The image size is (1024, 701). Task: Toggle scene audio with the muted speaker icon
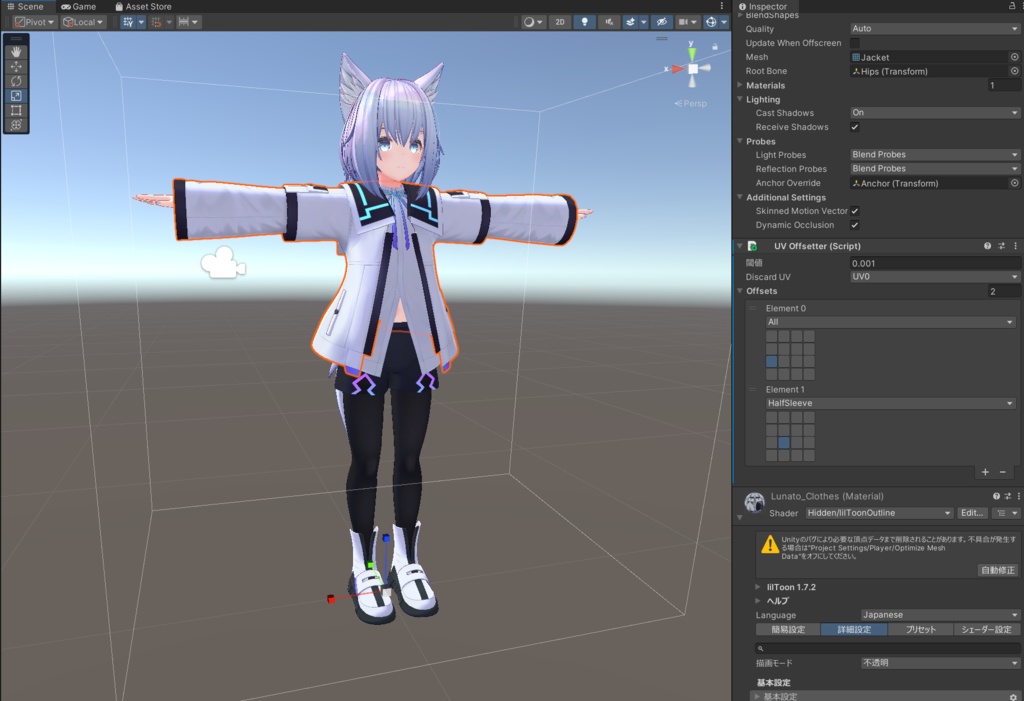pos(610,22)
